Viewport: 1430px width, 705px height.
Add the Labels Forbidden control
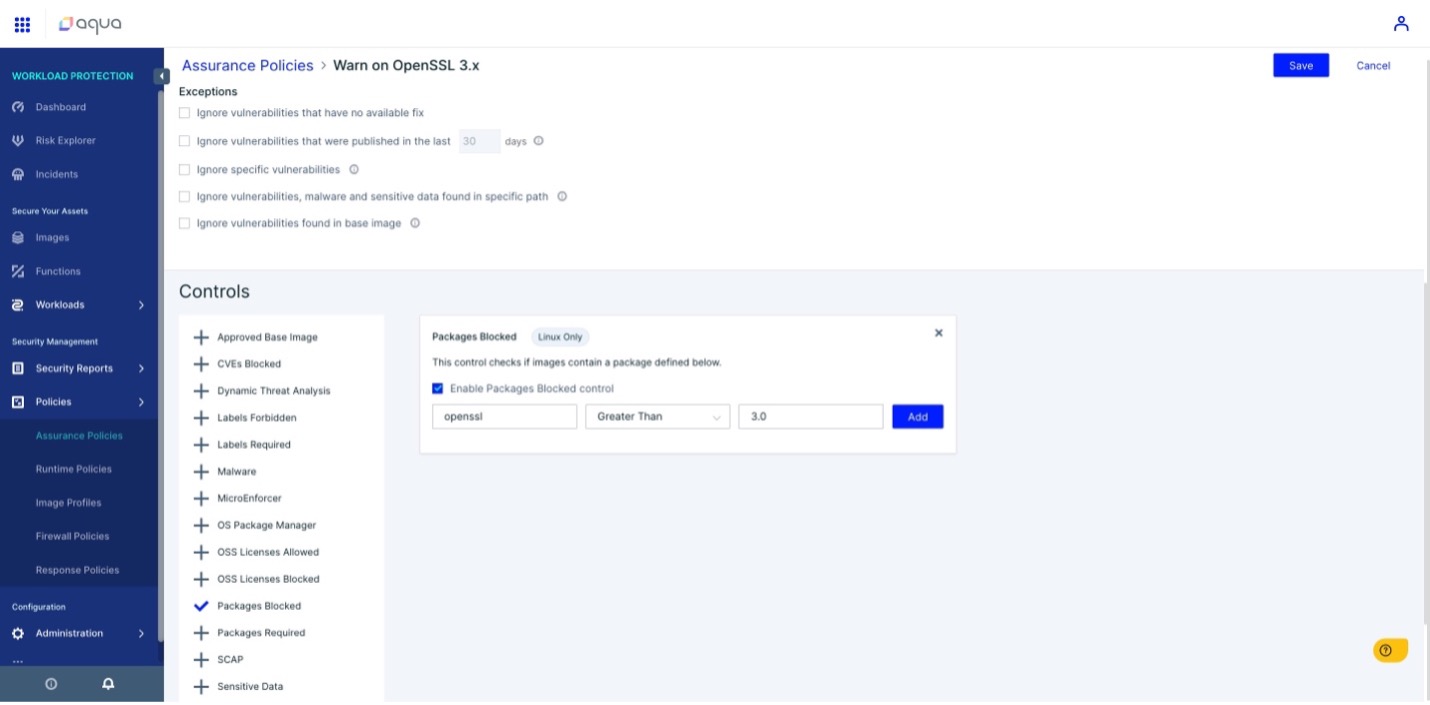pos(201,418)
